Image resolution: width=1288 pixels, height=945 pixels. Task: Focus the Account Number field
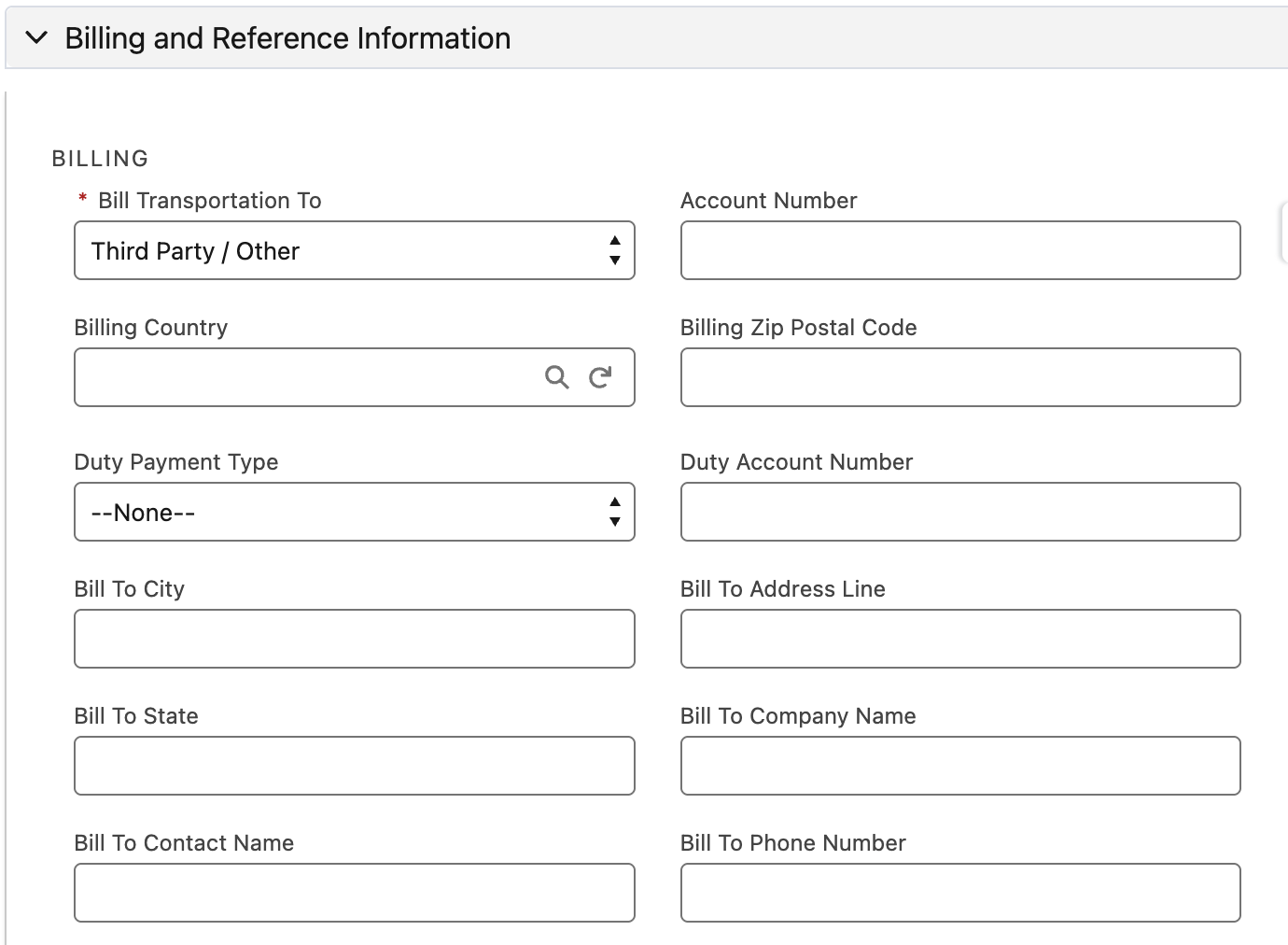pos(959,250)
